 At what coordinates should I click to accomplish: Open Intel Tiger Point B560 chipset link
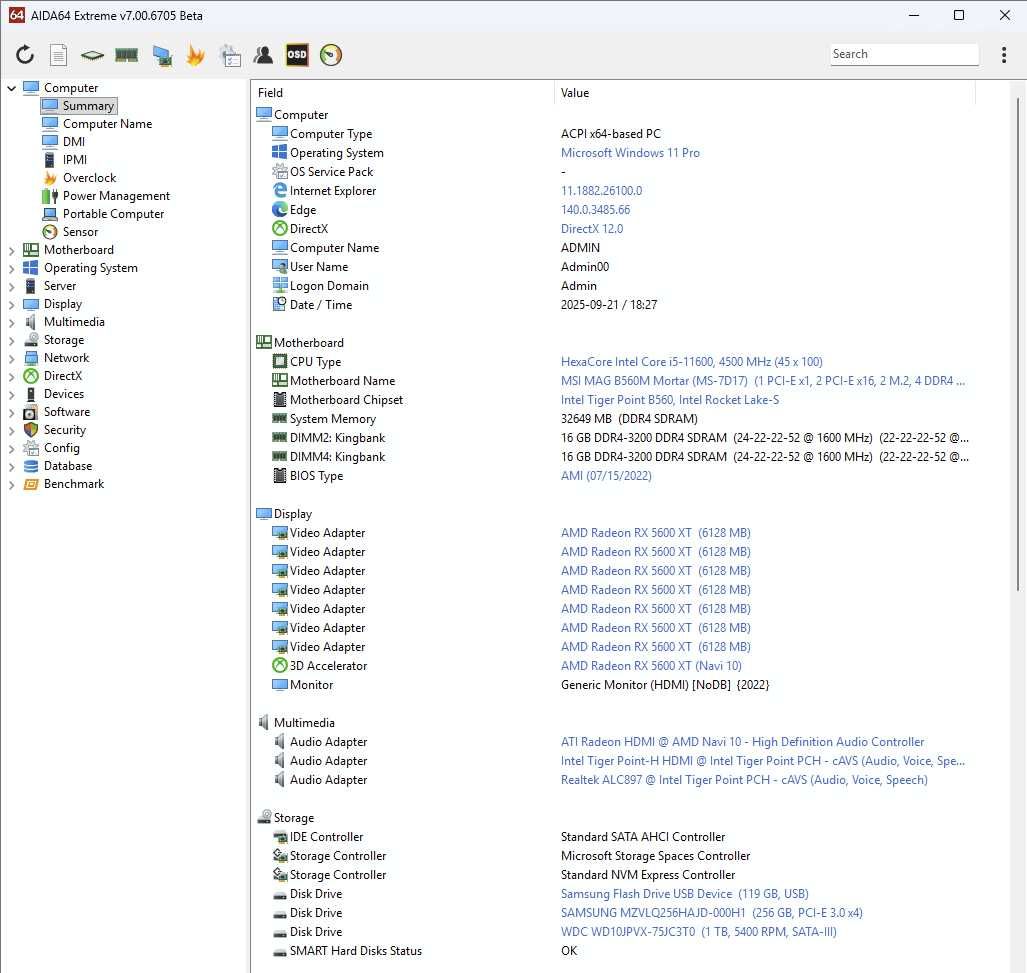click(x=670, y=399)
